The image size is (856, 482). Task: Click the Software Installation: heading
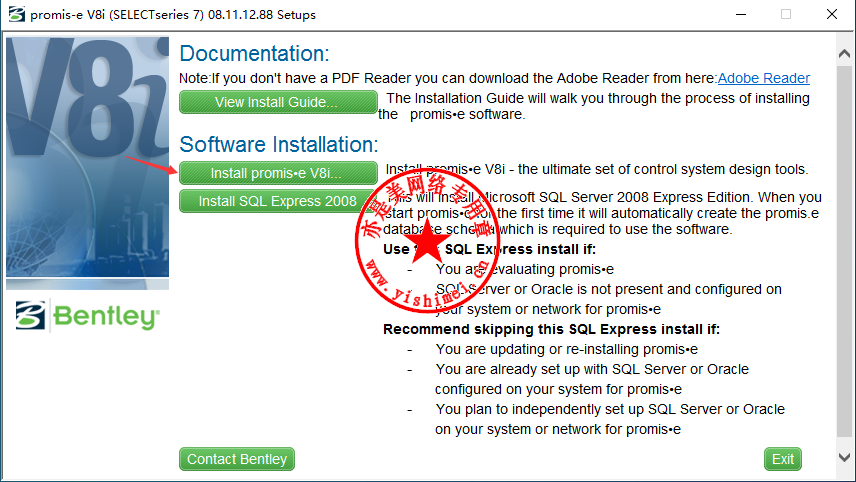(x=279, y=145)
